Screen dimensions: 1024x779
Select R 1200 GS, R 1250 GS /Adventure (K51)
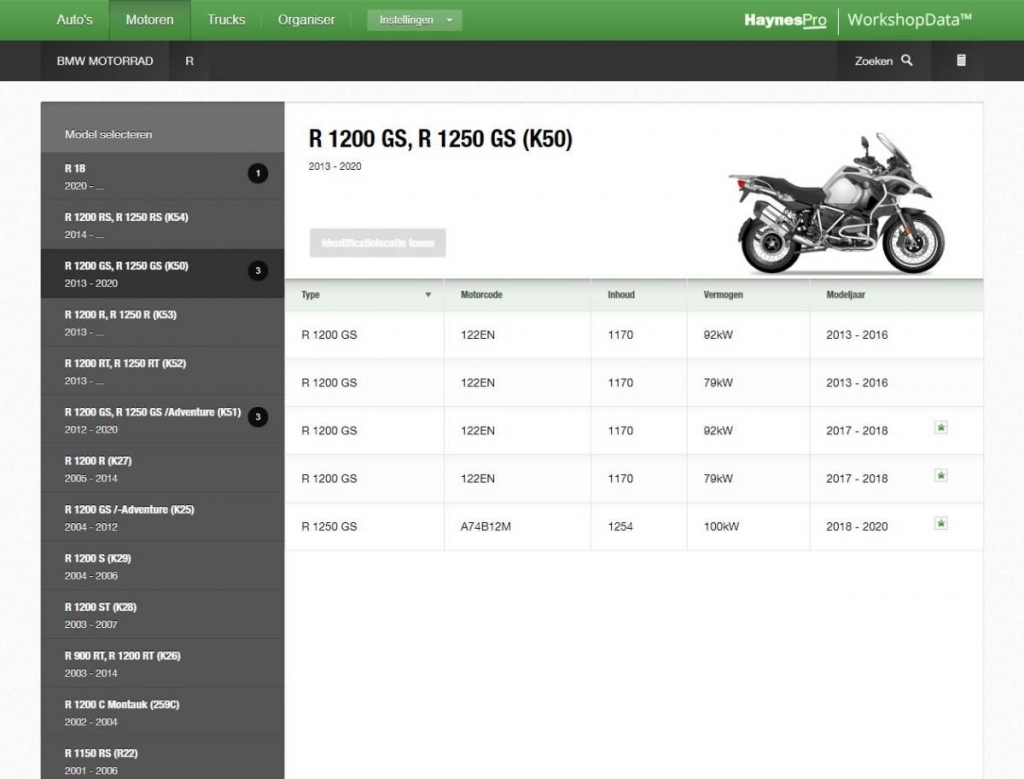[163, 420]
